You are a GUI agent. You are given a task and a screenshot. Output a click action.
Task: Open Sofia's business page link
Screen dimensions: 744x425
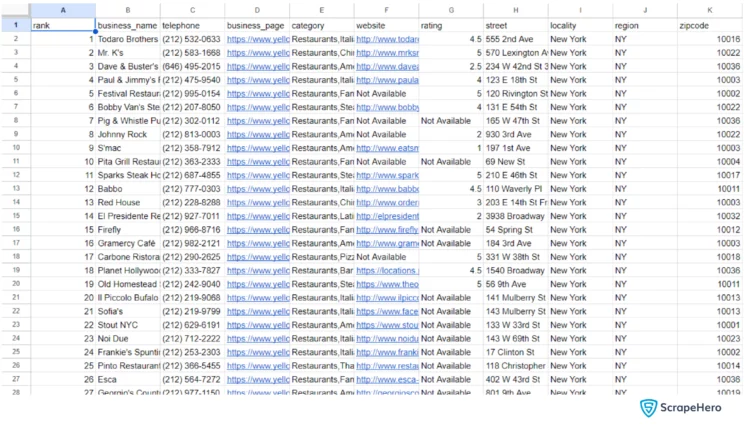(258, 312)
